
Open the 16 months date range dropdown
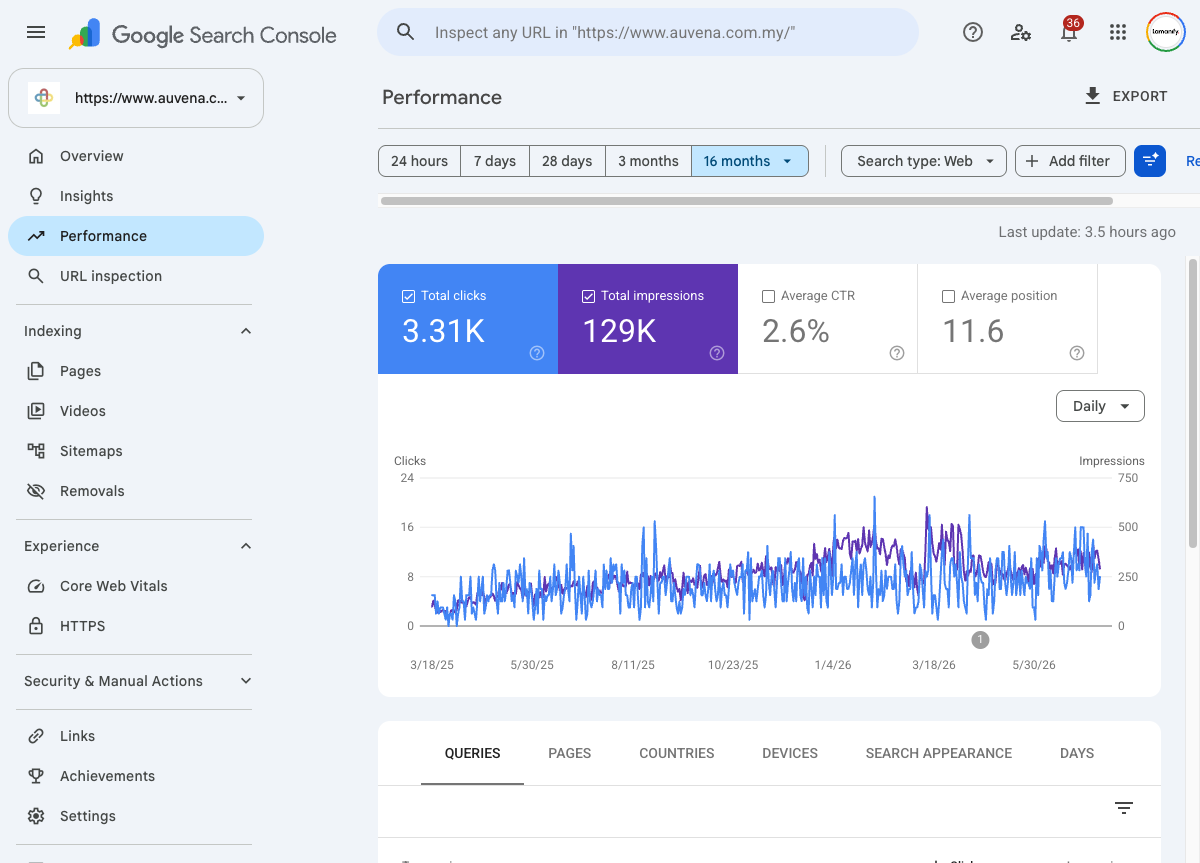click(x=750, y=161)
